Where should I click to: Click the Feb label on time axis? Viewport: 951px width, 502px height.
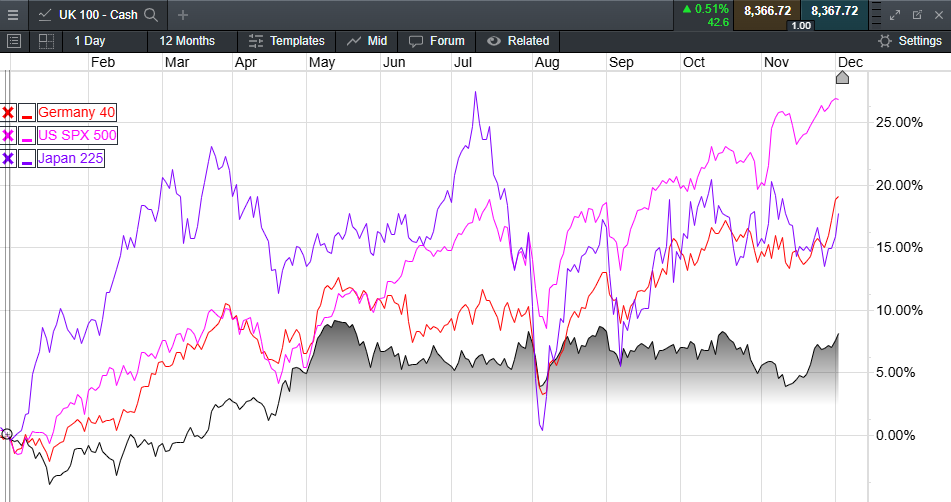(x=102, y=62)
